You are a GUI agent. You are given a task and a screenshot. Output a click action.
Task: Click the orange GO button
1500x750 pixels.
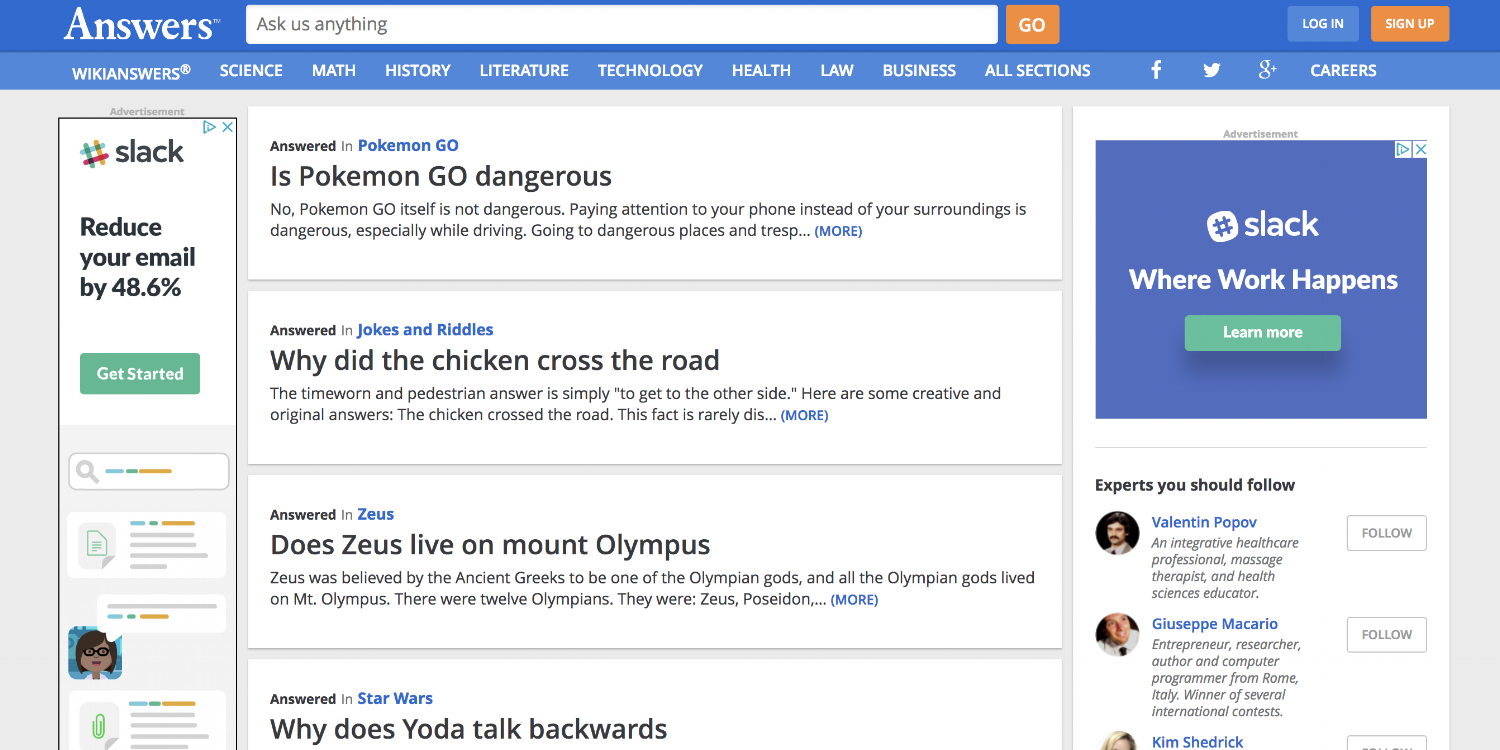click(1032, 24)
